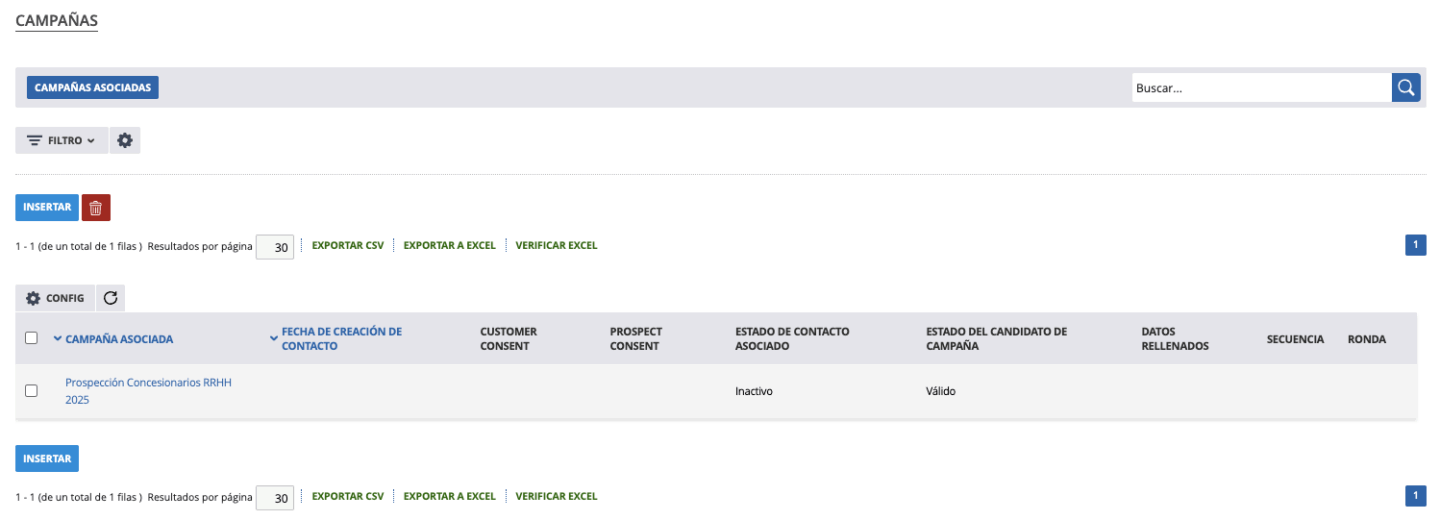1440x520 pixels.
Task: Click the red trash delete icon
Action: click(96, 207)
